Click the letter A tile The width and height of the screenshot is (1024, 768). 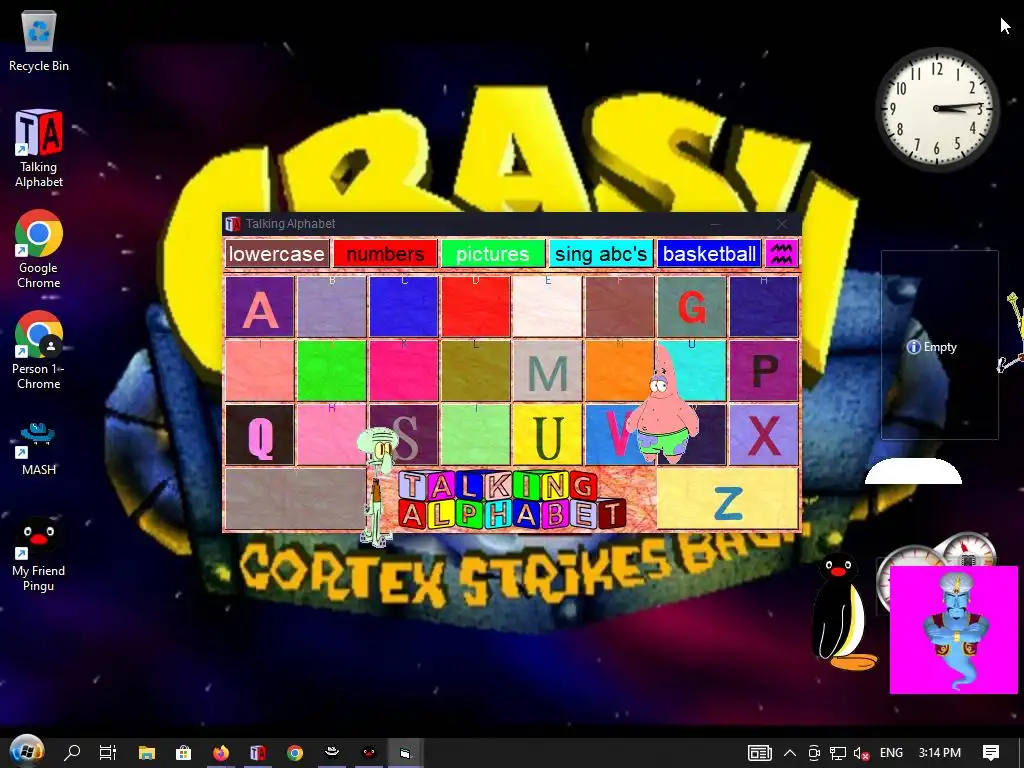(x=259, y=306)
